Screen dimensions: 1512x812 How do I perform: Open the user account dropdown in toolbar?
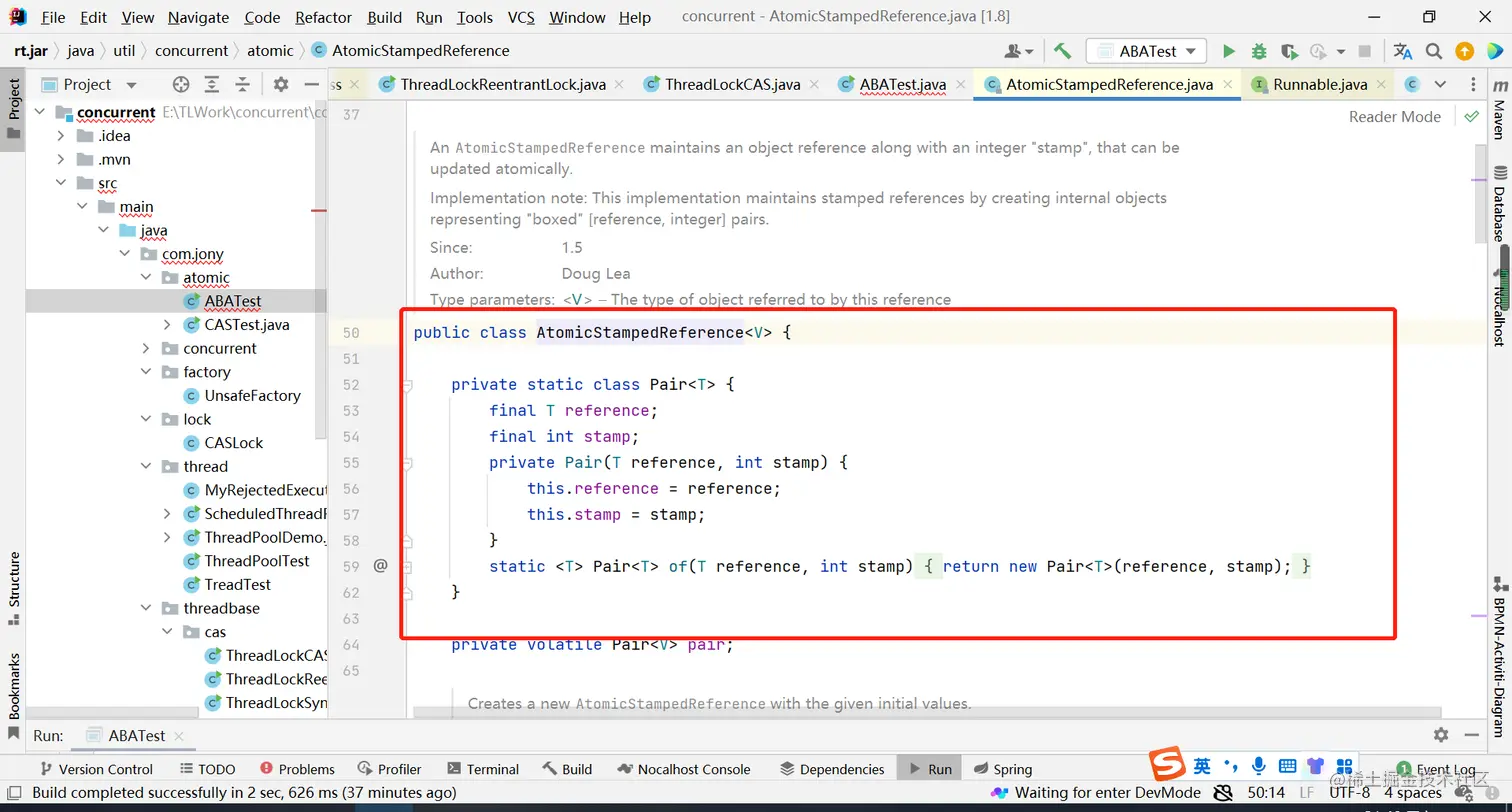(1020, 51)
